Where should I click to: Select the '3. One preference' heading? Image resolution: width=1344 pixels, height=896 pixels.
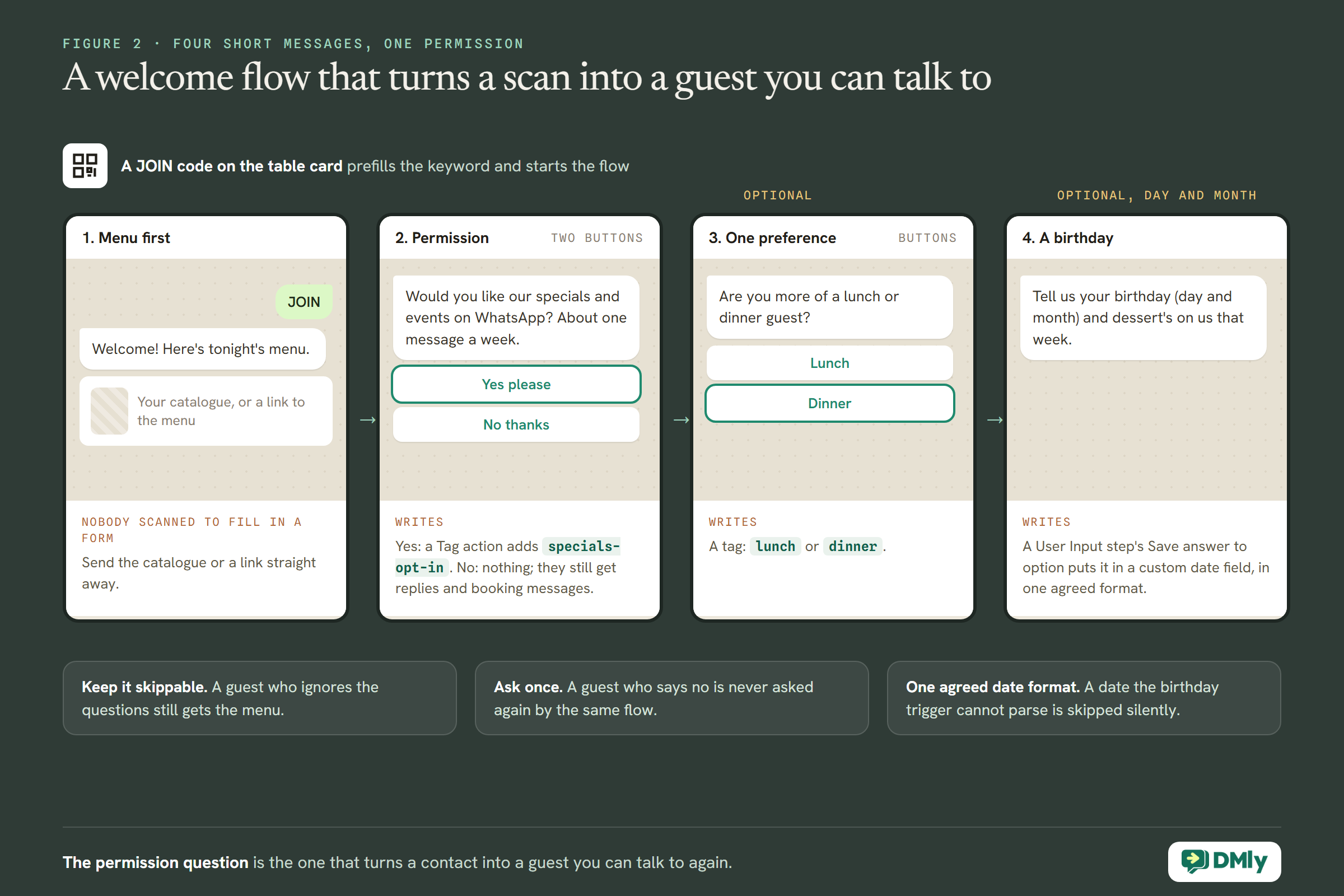[772, 237]
